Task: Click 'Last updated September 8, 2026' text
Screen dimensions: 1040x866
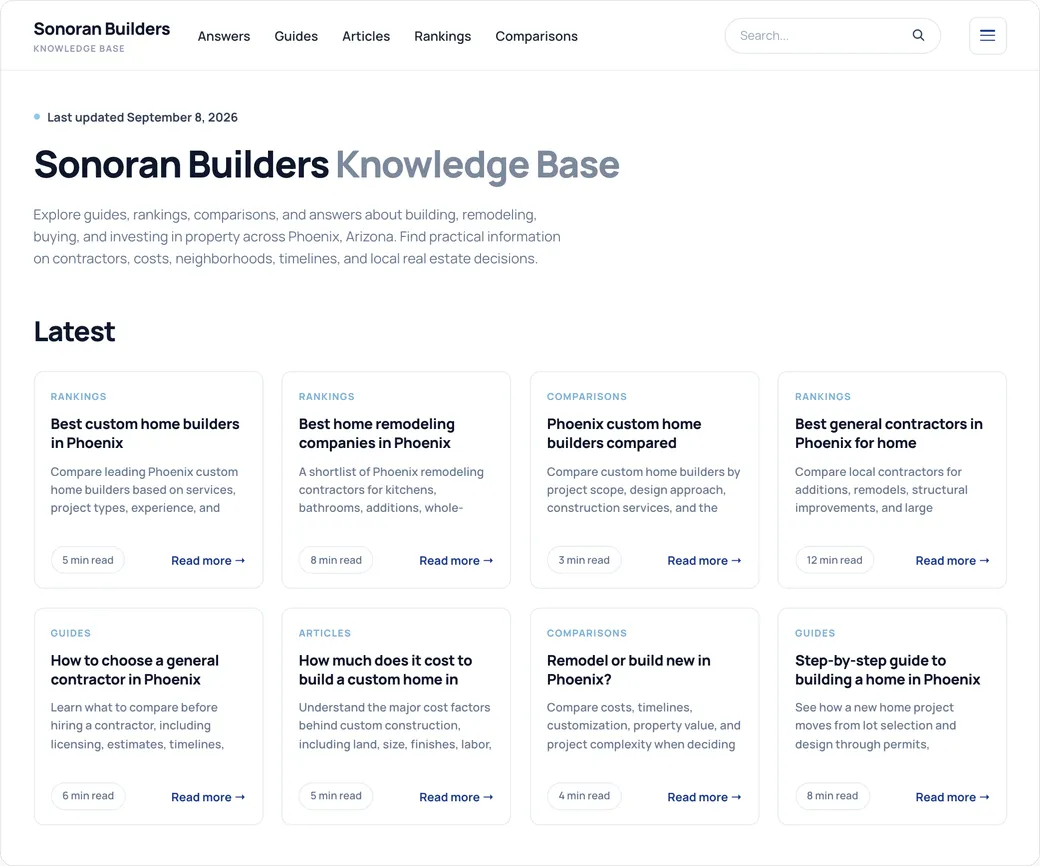Action: click(x=142, y=117)
